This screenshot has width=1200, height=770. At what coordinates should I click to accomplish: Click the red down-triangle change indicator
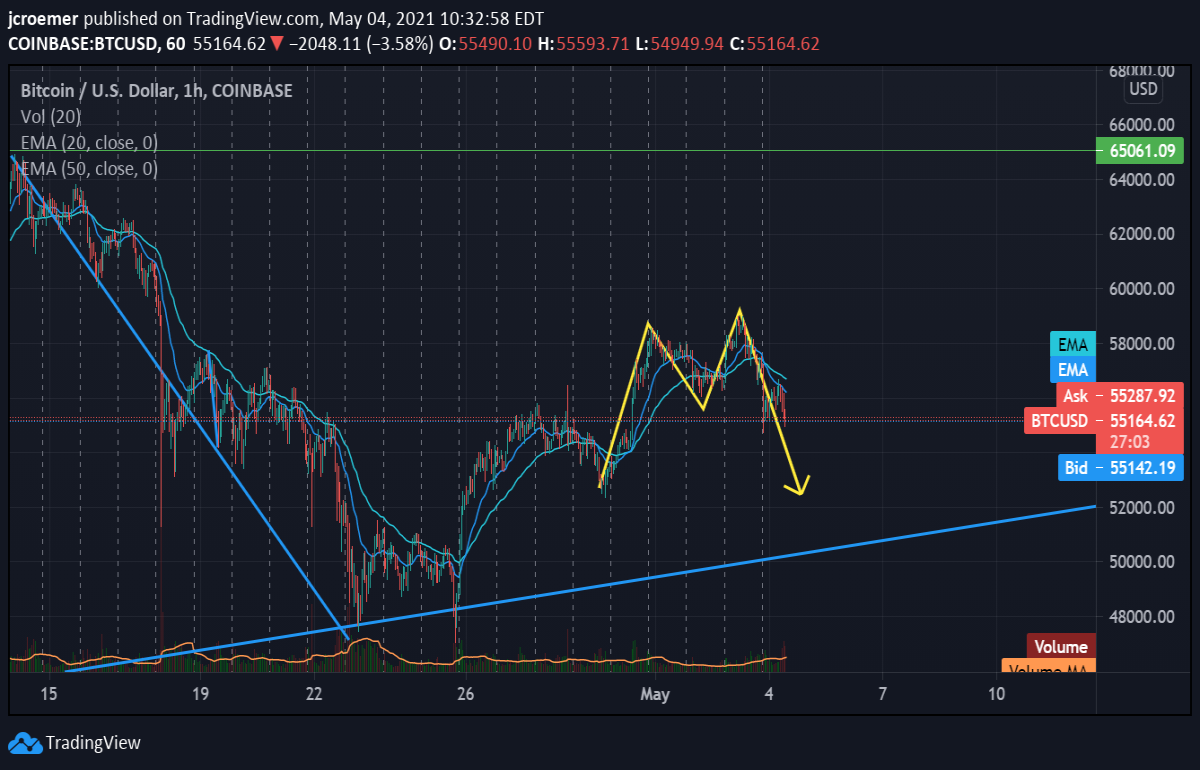tap(277, 44)
